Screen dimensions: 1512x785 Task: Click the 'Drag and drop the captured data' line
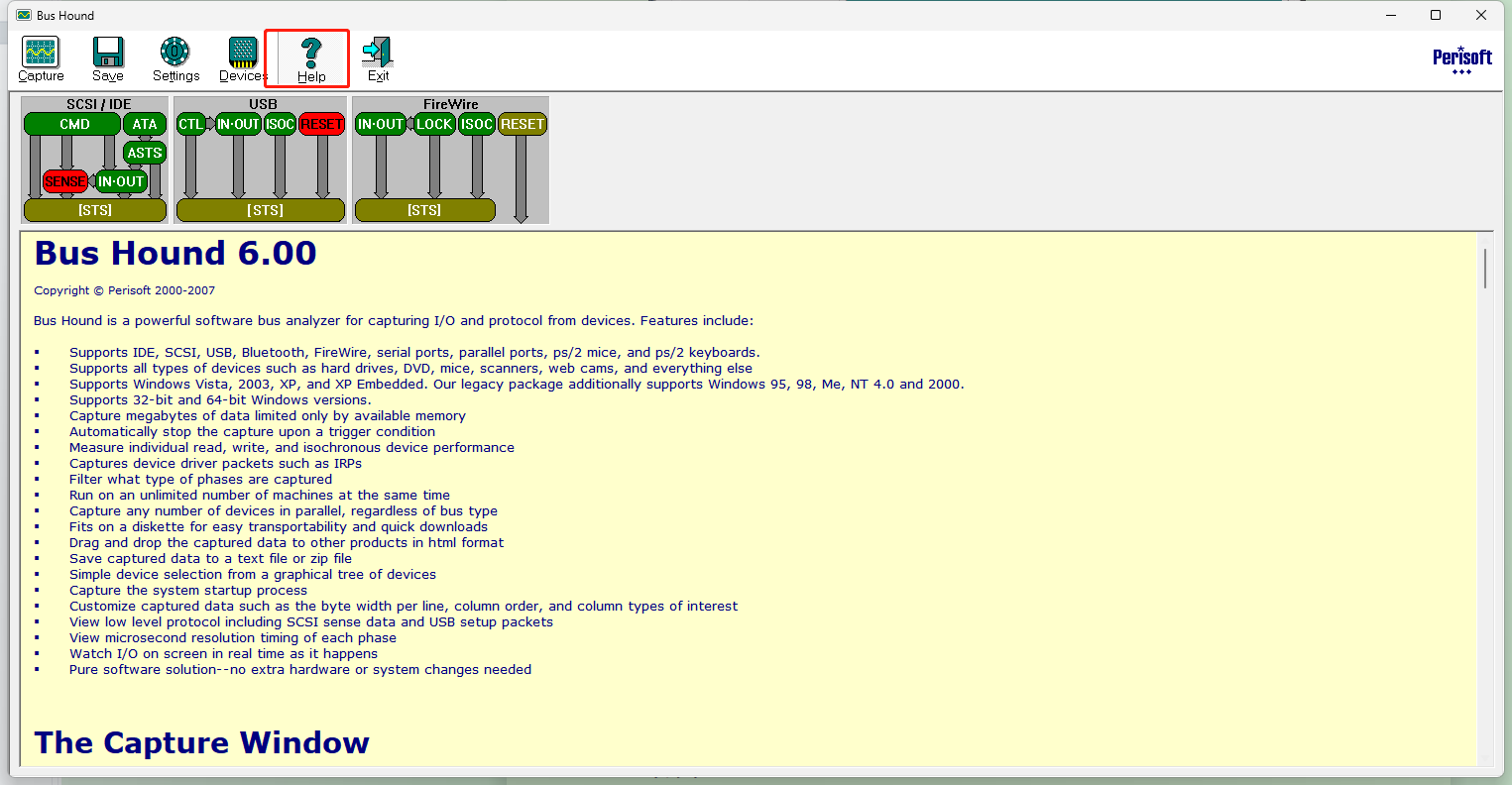[x=287, y=542]
